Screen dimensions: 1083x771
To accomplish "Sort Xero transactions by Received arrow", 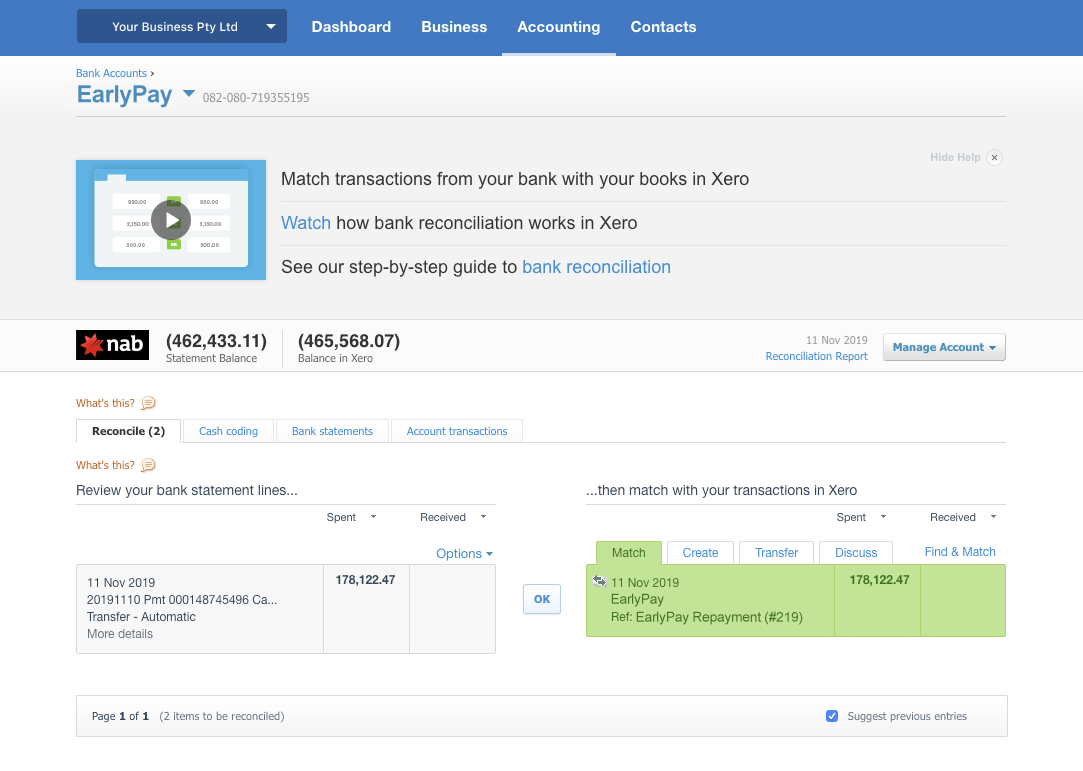I will pyautogui.click(x=993, y=517).
